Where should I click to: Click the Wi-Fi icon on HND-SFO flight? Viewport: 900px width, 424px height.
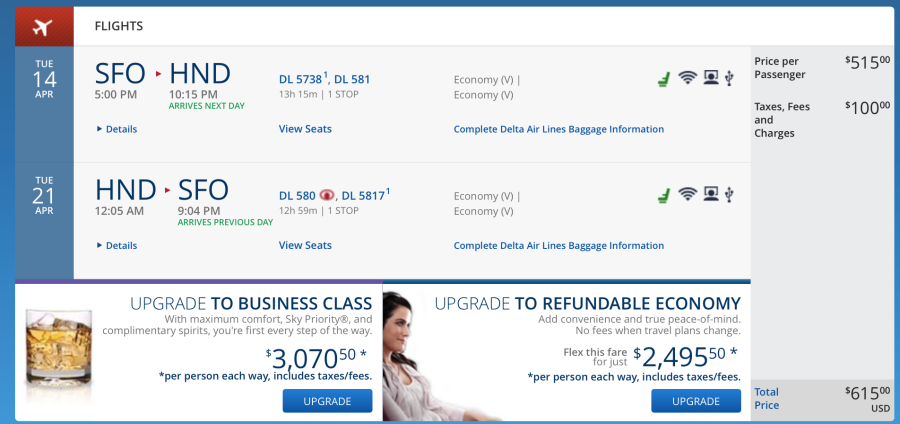click(687, 194)
